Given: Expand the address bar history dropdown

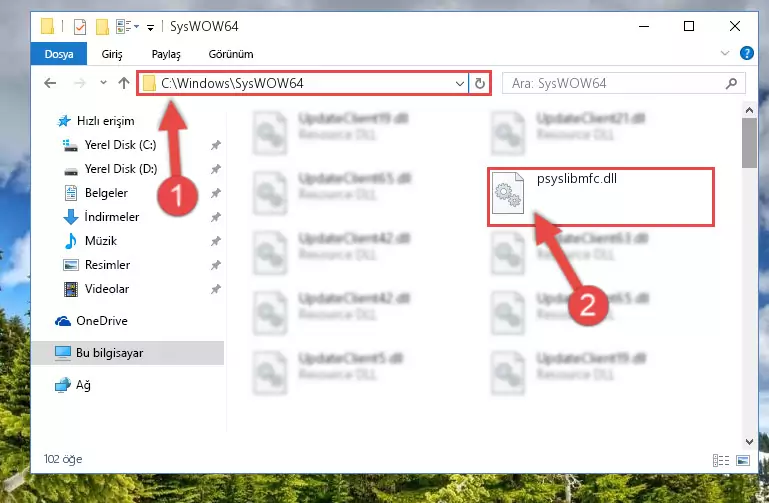Looking at the screenshot, I should click(460, 83).
